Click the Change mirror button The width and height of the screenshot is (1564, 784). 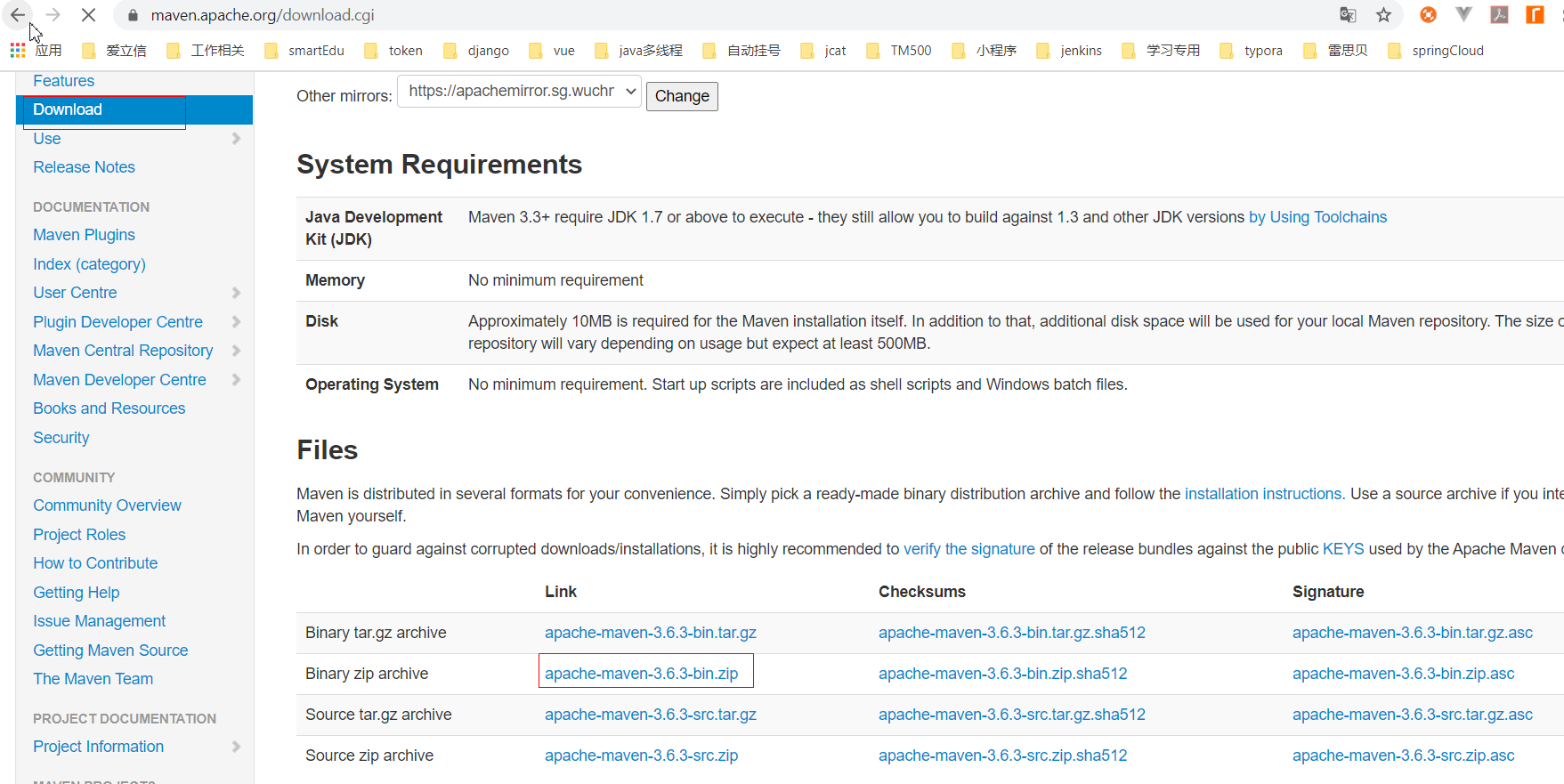click(682, 96)
